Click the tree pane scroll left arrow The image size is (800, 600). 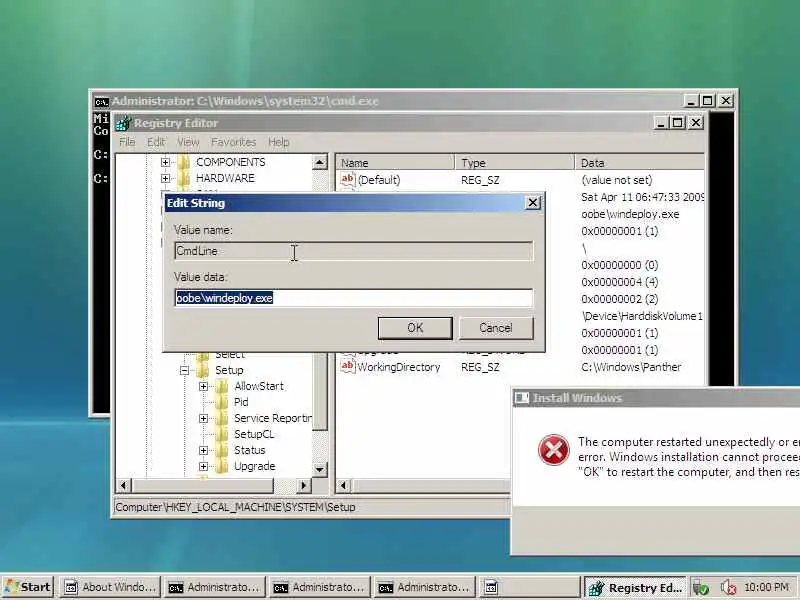click(x=124, y=485)
